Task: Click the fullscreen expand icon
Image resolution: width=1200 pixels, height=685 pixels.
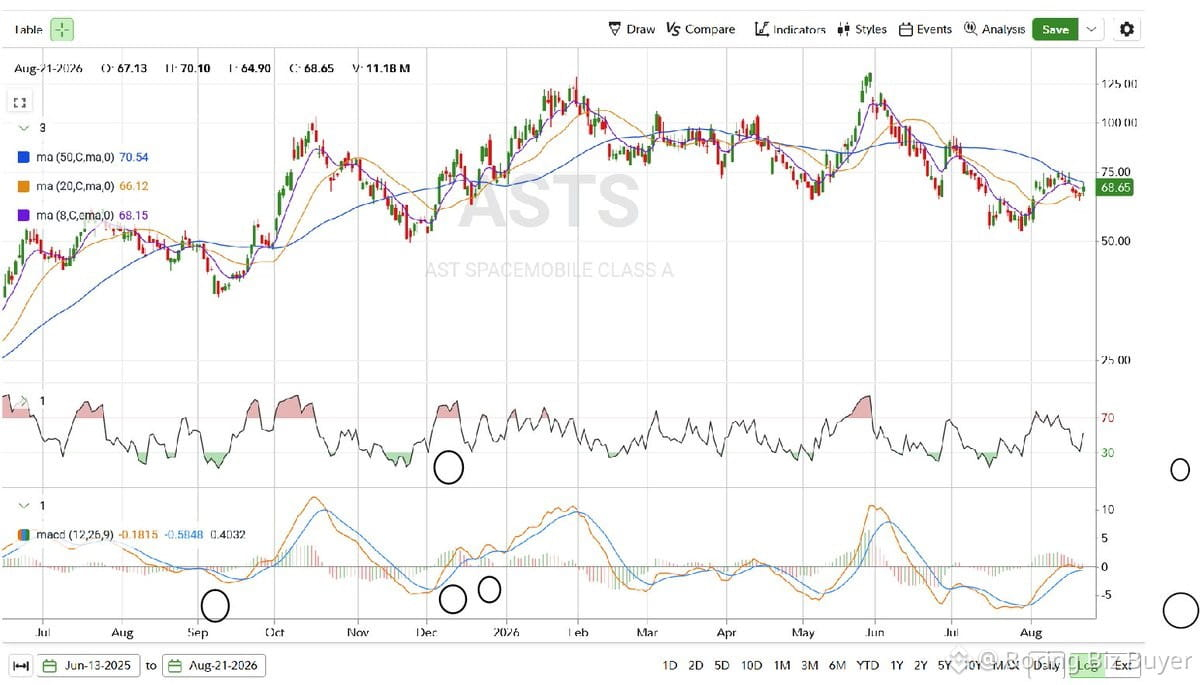Action: click(19, 102)
